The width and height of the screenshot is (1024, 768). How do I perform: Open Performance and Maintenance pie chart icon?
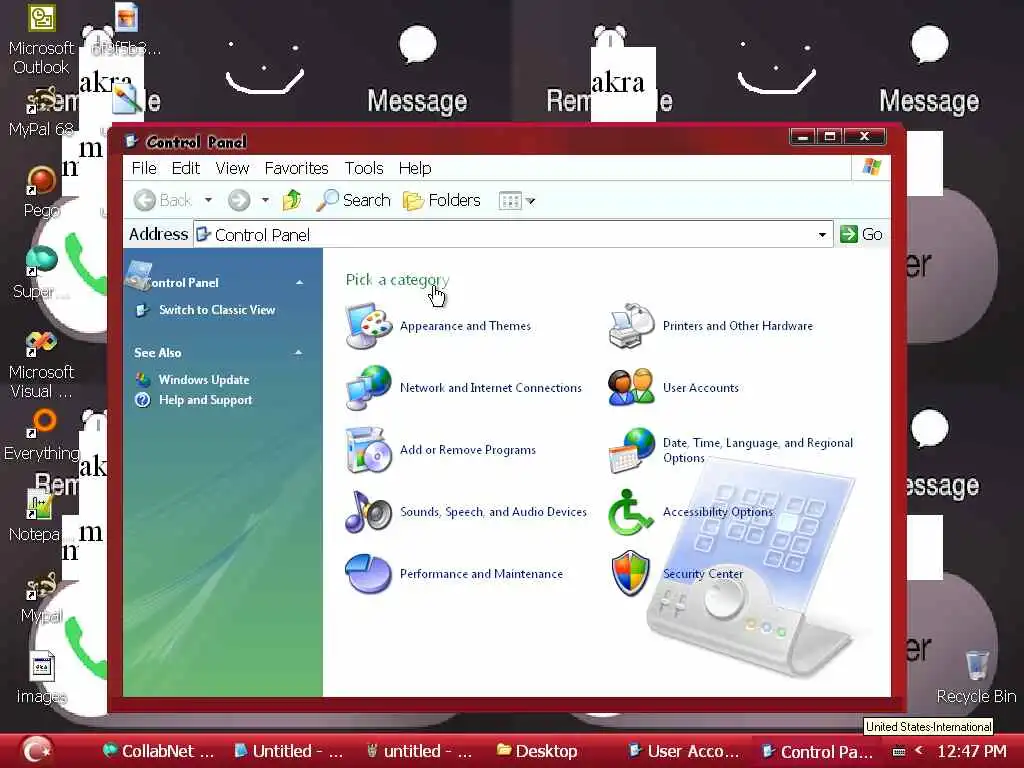pyautogui.click(x=368, y=573)
